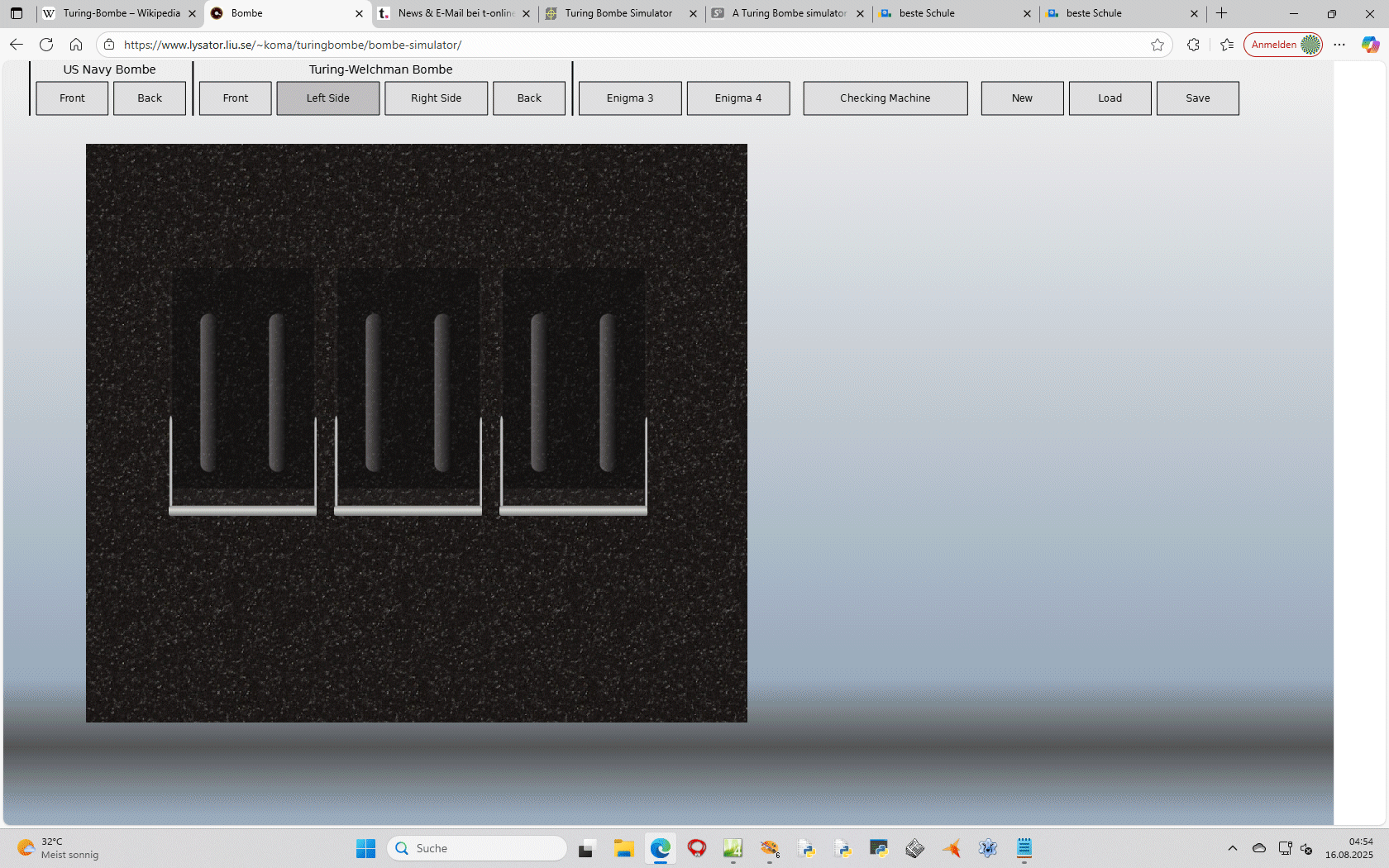Go back to previous page
The width and height of the screenshot is (1389, 868).
(x=17, y=45)
